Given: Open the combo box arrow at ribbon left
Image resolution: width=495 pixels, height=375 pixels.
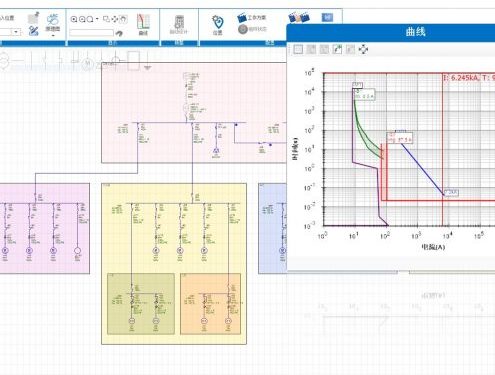Looking at the screenshot, I should click(16, 32).
